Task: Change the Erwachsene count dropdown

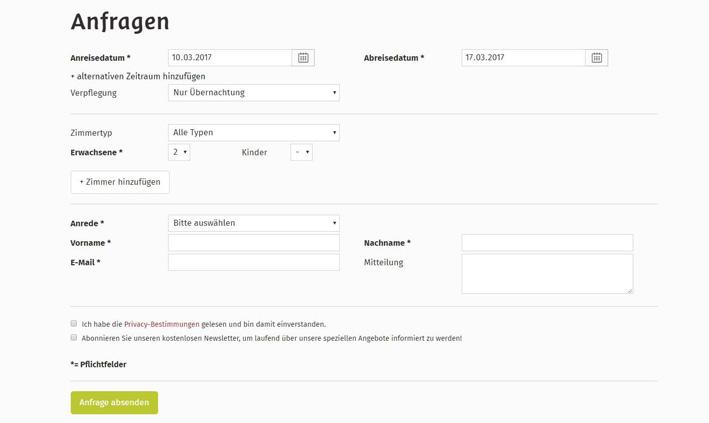Action: tap(179, 152)
